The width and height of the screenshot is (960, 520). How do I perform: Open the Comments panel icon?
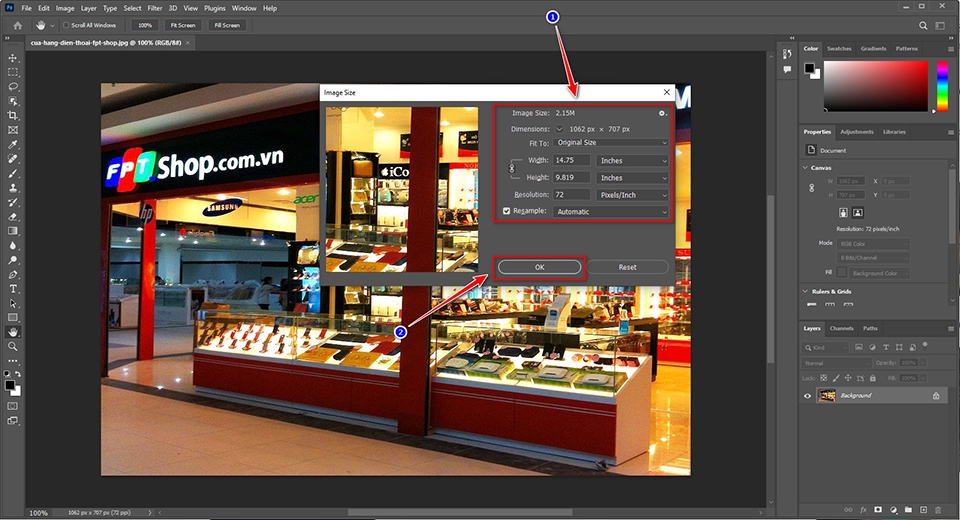[x=787, y=70]
